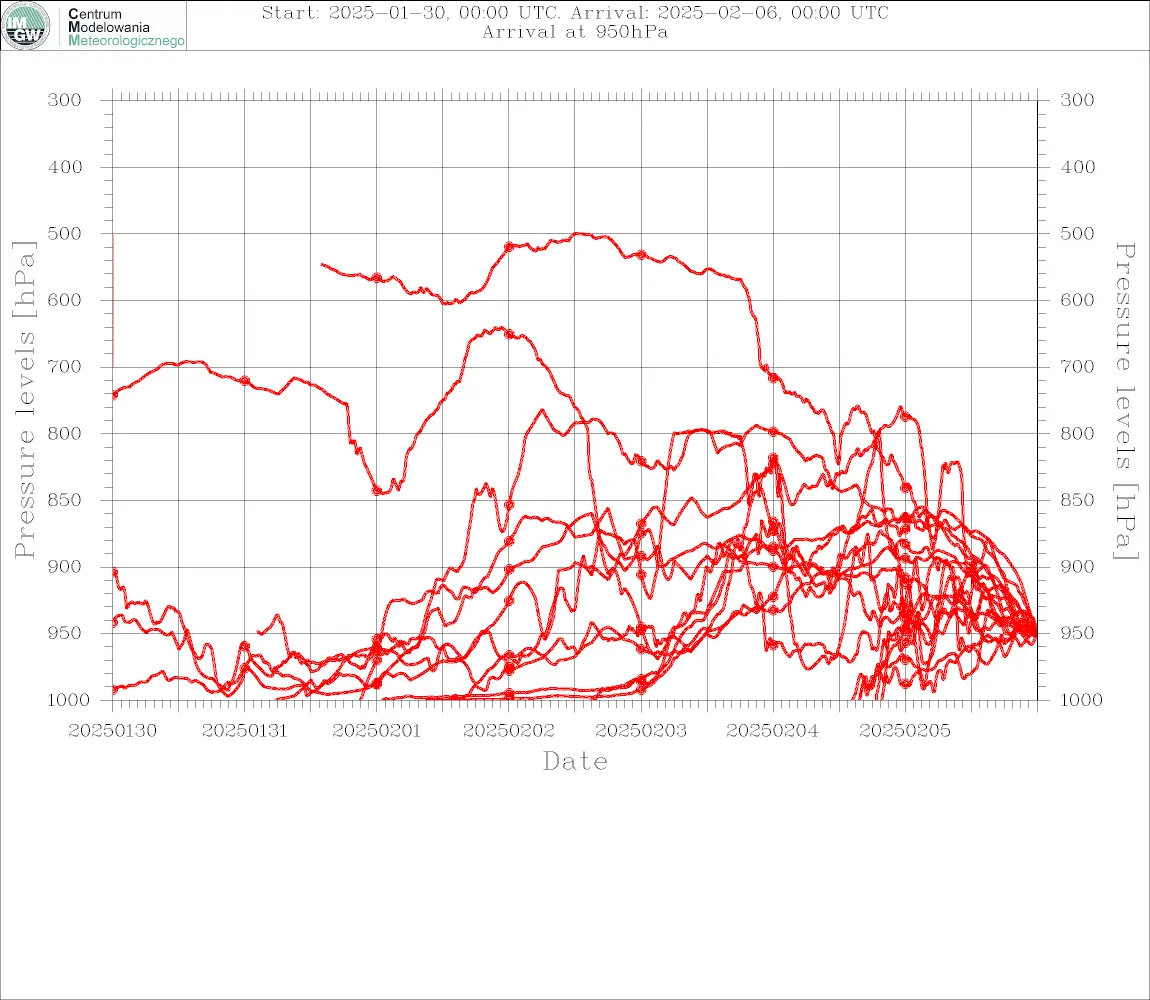The height and width of the screenshot is (1000, 1150).
Task: Click the right axis 850 pressure label
Action: click(x=1077, y=500)
